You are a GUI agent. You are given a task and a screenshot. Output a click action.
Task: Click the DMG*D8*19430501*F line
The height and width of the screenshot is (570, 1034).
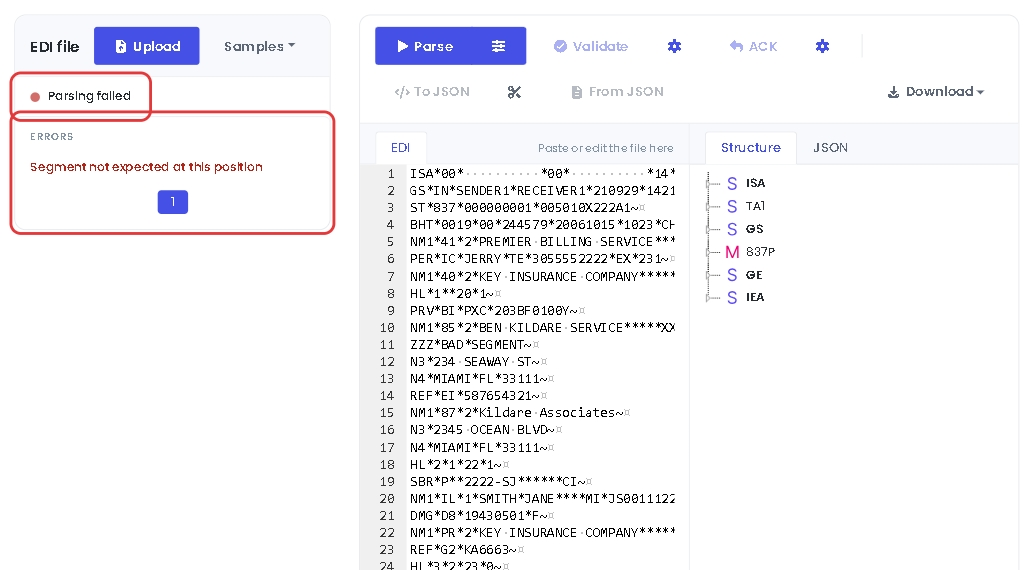(482, 516)
